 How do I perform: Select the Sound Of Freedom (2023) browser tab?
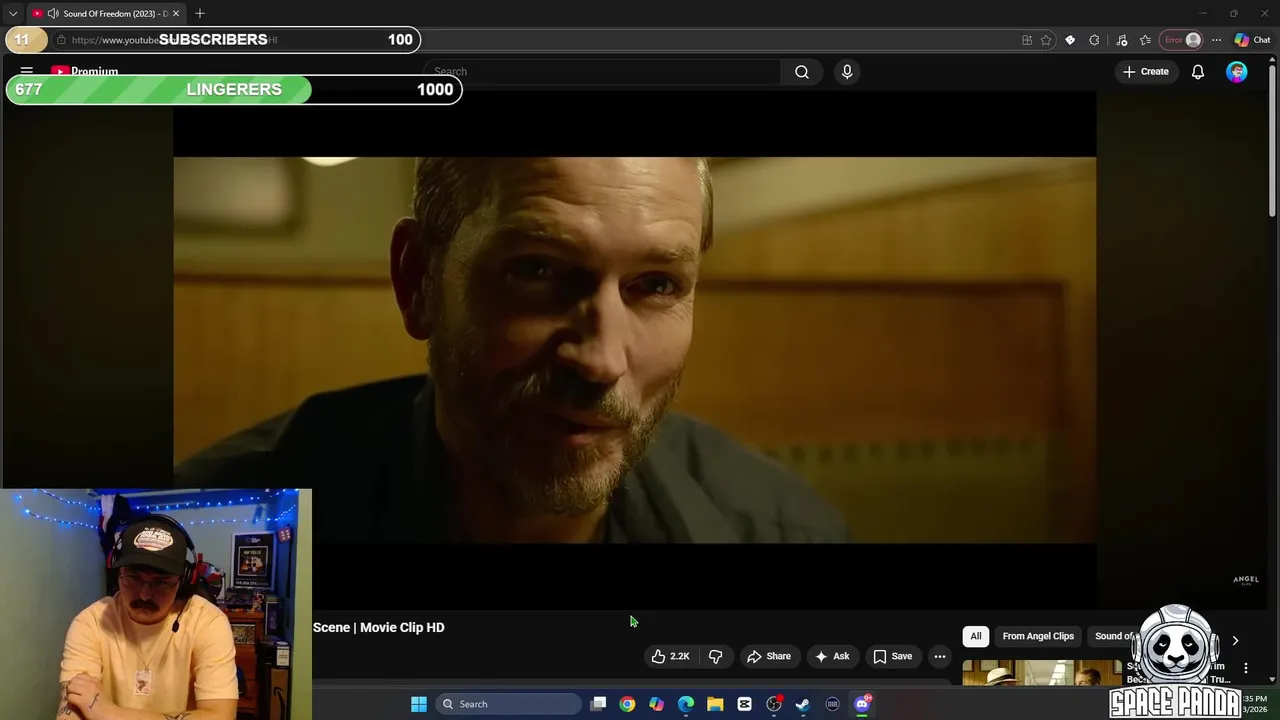106,14
